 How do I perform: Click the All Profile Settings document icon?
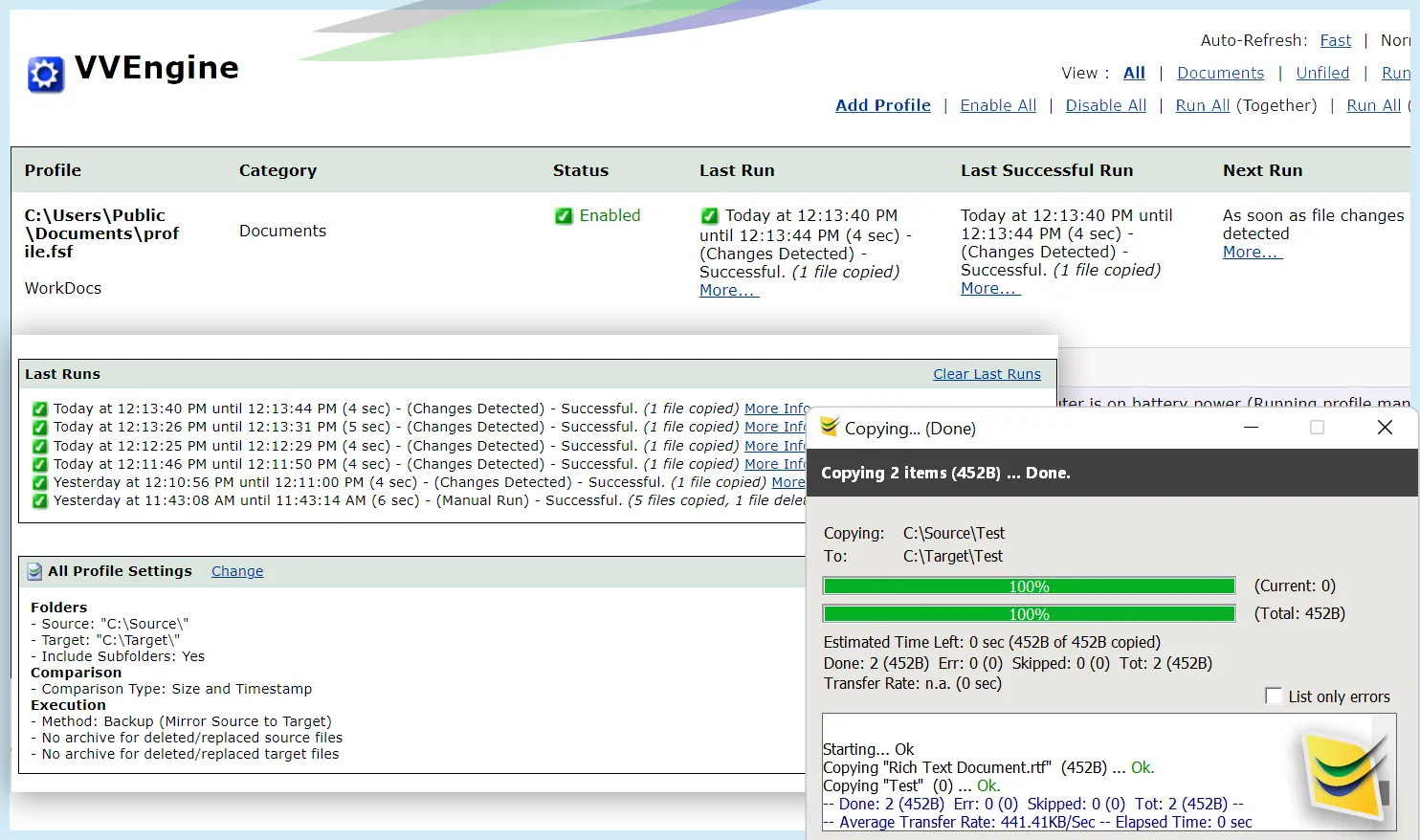(x=34, y=571)
